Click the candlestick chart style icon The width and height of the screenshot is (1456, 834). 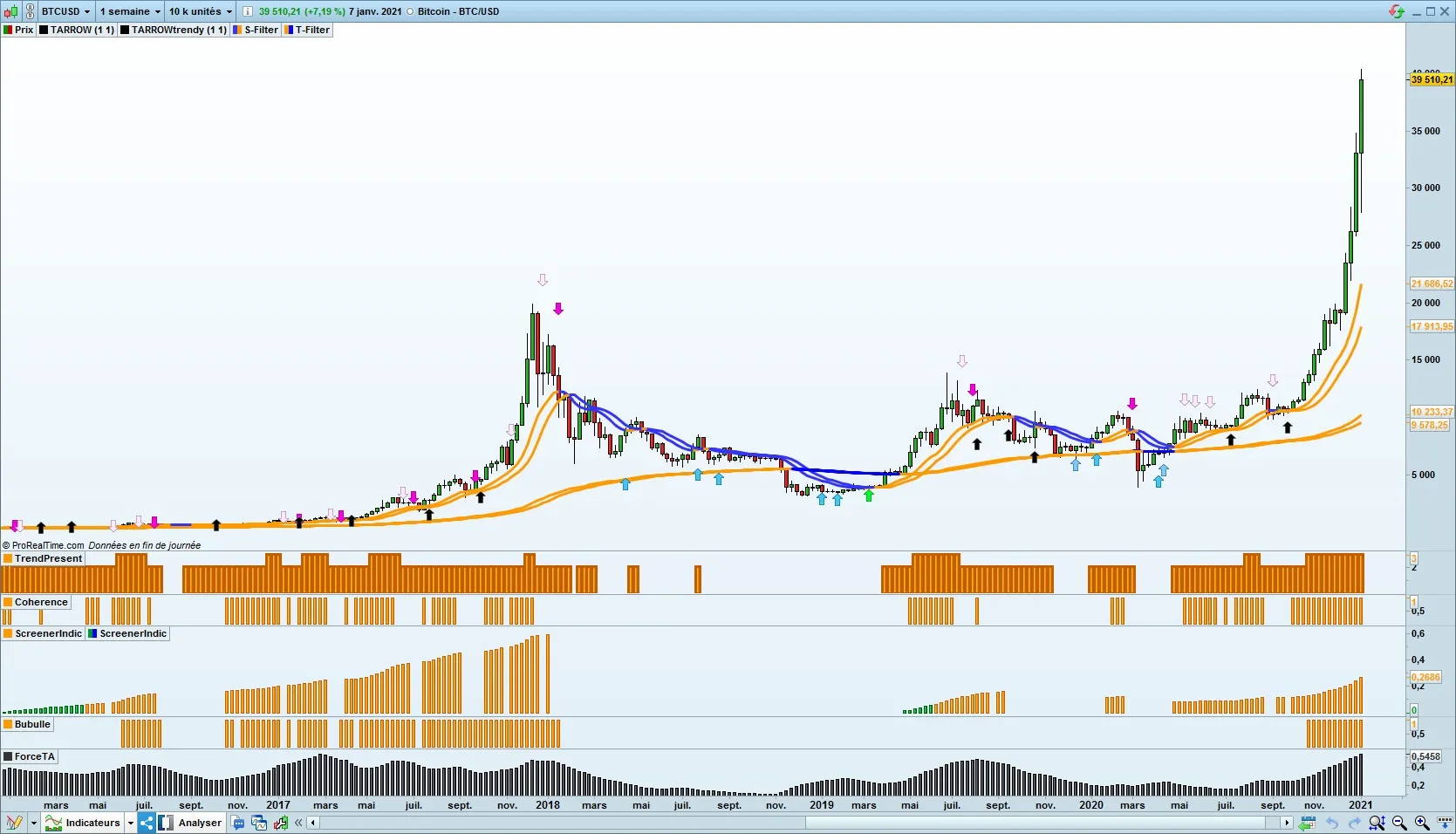pos(10,11)
